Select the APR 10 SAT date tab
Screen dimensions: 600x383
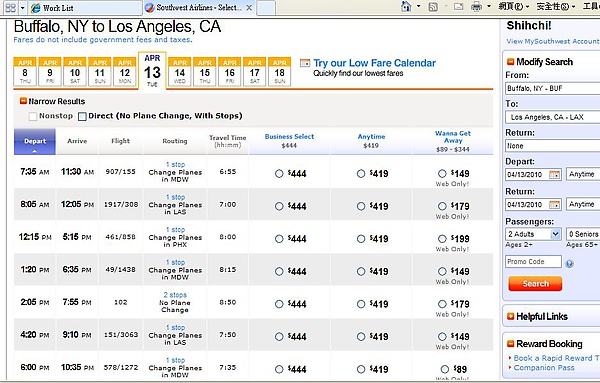tap(75, 72)
